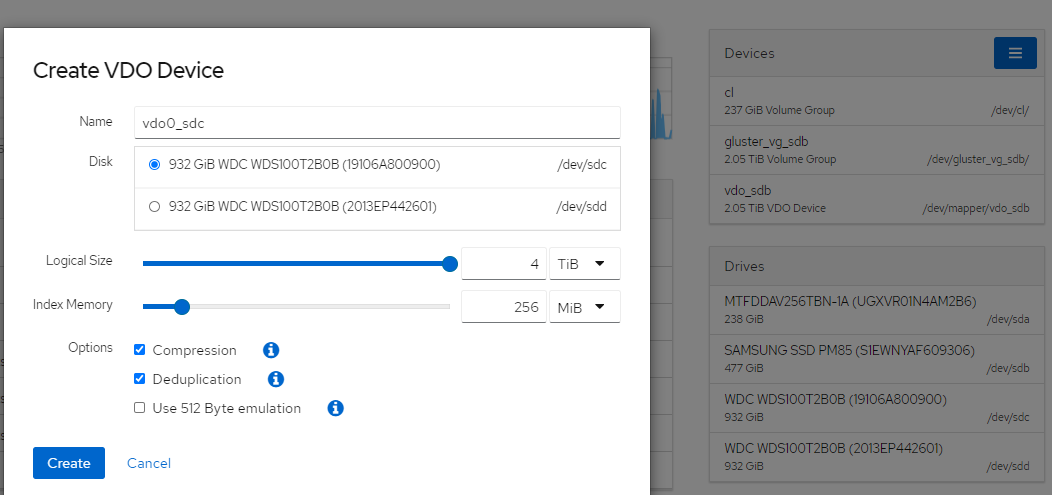Click the Index Memory slider handle
This screenshot has width=1052, height=495.
coord(182,307)
